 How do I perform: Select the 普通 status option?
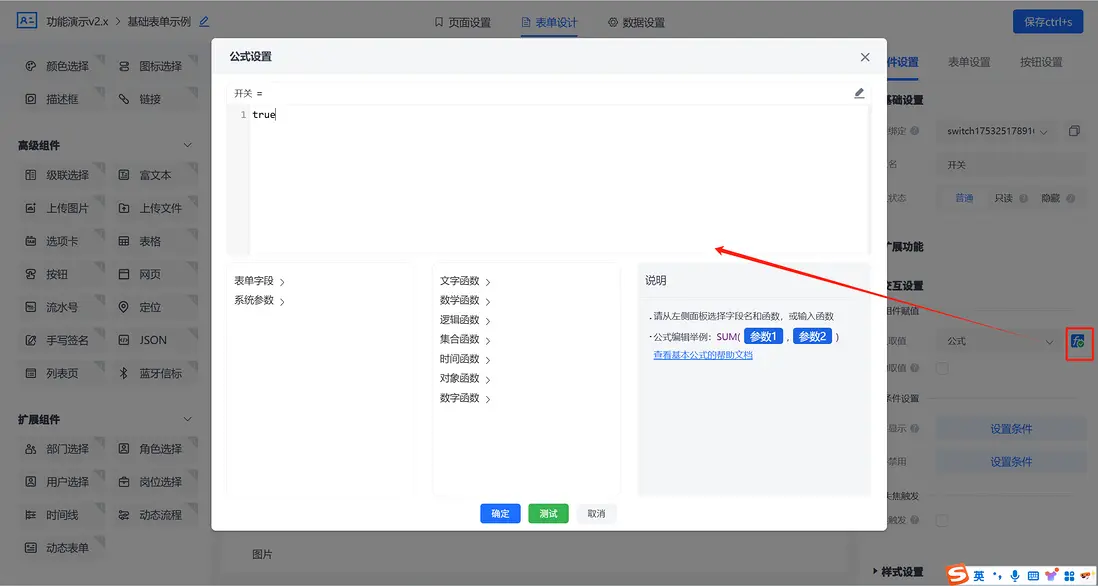tap(964, 198)
